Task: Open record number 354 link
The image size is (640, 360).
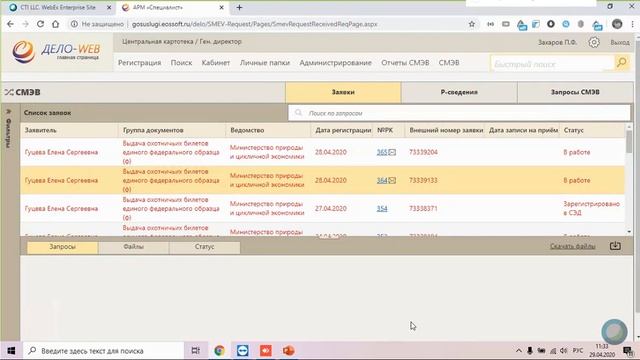Action: [x=382, y=209]
